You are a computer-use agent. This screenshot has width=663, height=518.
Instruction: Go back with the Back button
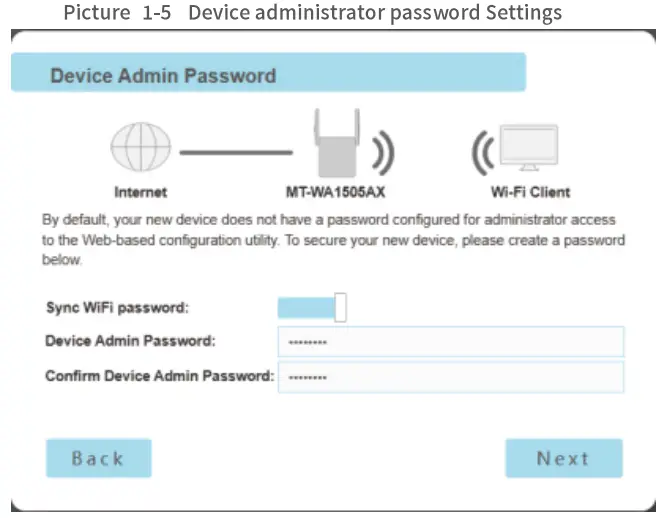tap(98, 458)
